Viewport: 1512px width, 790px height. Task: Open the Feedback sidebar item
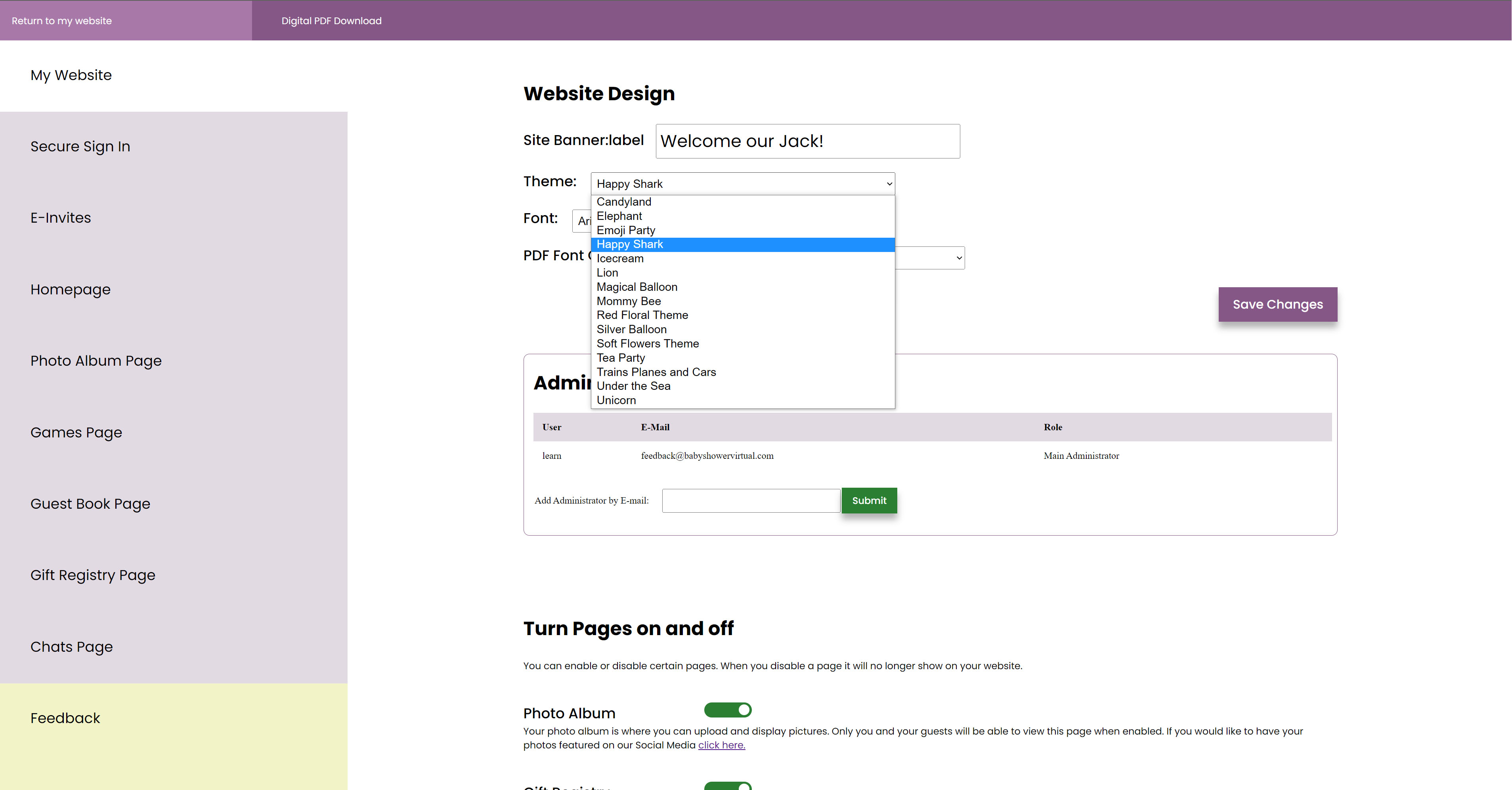click(x=65, y=718)
